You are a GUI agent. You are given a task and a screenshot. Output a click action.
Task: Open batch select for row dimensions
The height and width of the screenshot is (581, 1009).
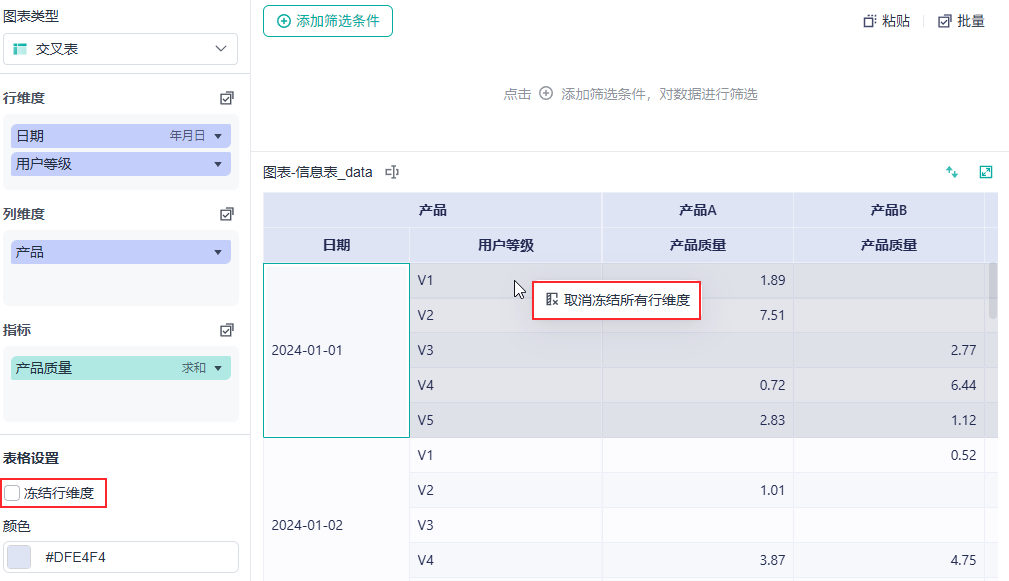click(x=227, y=98)
